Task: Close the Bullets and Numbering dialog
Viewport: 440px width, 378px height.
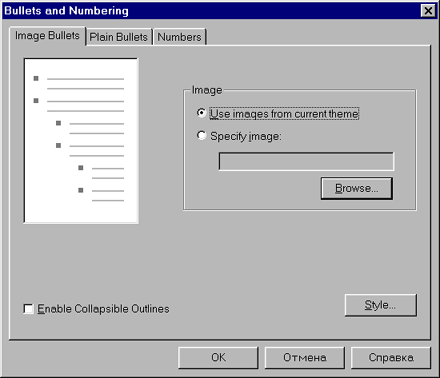Action: [428, 11]
